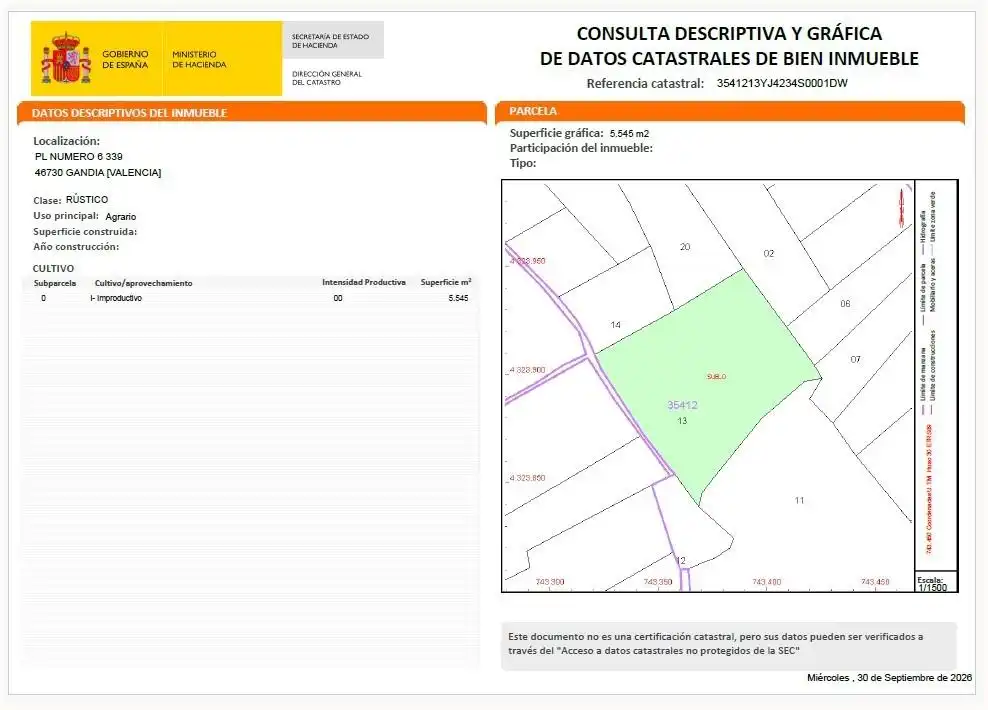Click the 'Este documento no es una certificación catastral' notice

729,644
